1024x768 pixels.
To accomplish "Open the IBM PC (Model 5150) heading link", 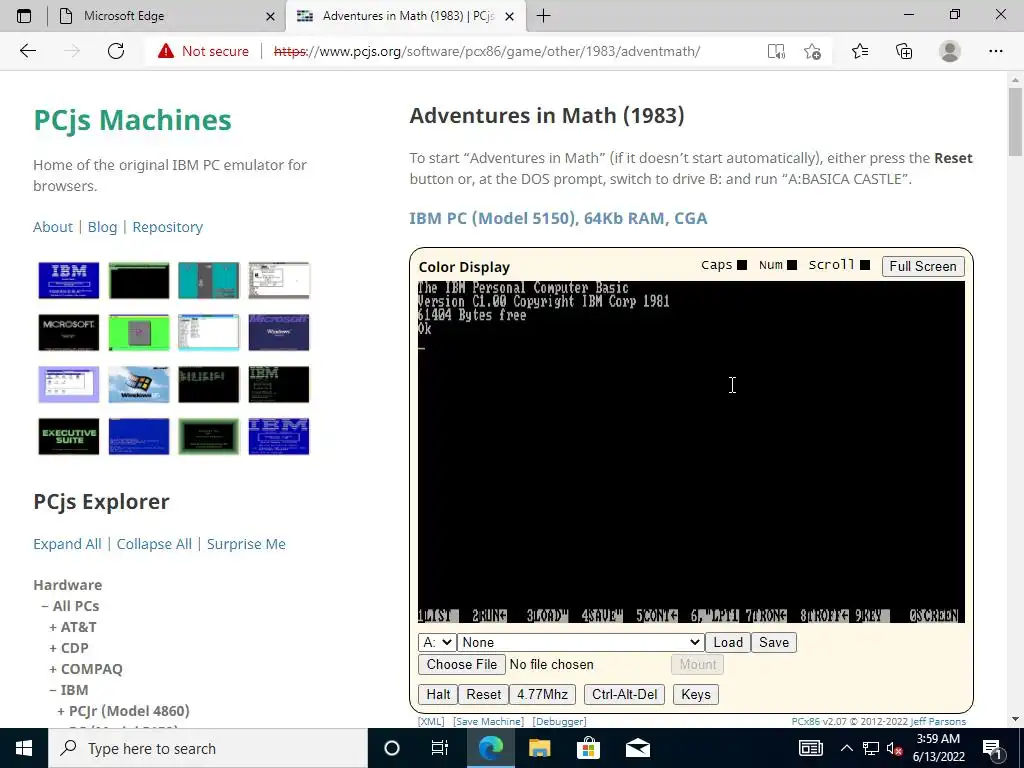I will click(558, 218).
